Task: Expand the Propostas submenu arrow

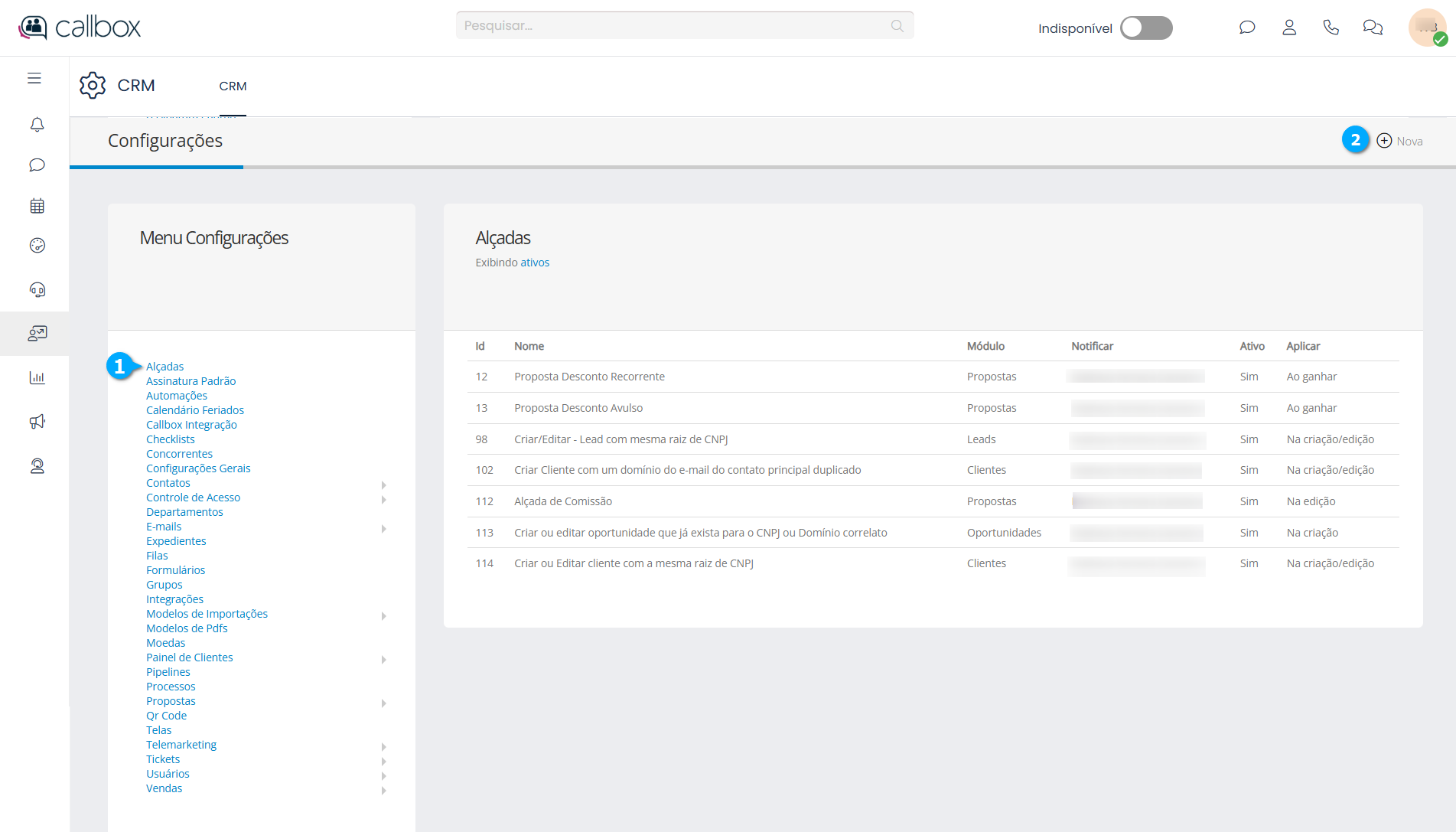Action: (x=384, y=703)
